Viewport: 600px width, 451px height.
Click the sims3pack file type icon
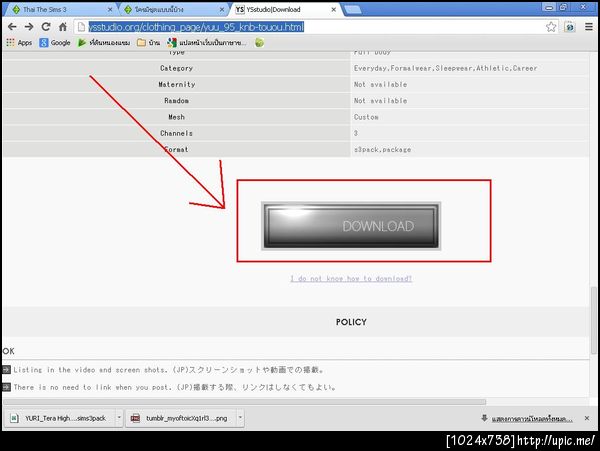pos(14,418)
